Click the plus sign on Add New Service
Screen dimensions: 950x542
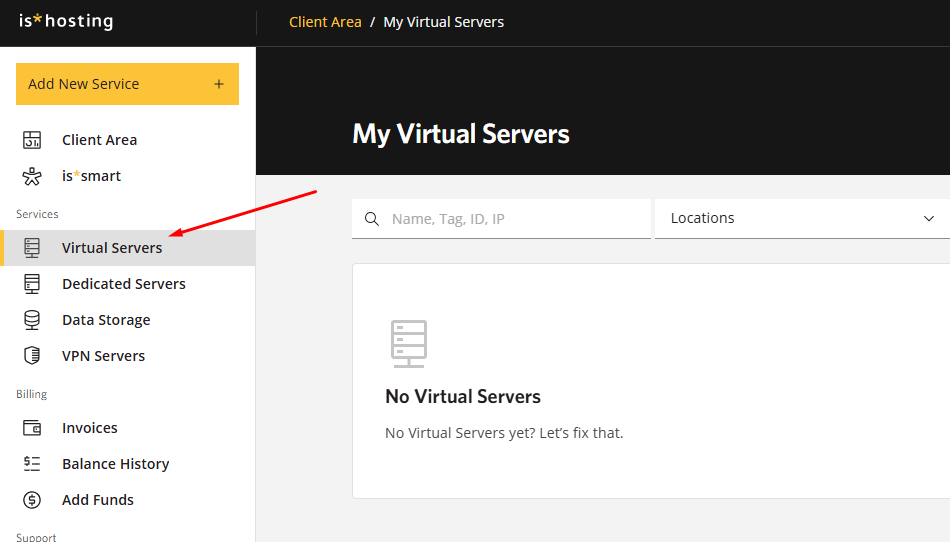coord(219,84)
